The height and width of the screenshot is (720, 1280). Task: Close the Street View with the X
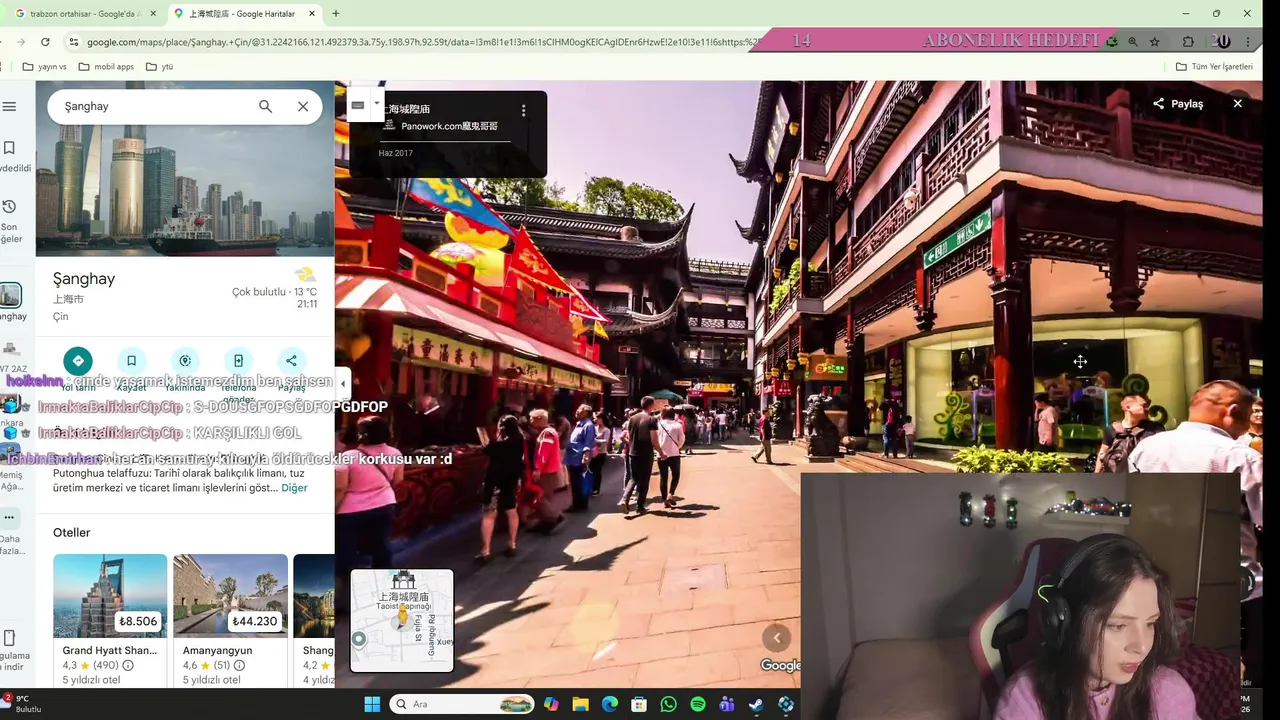1237,103
